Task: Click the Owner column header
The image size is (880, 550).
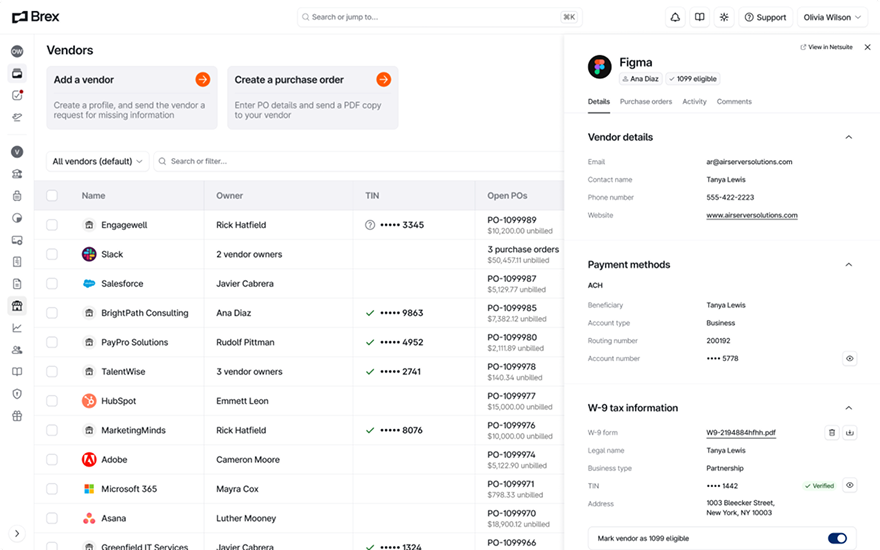Action: [x=230, y=196]
